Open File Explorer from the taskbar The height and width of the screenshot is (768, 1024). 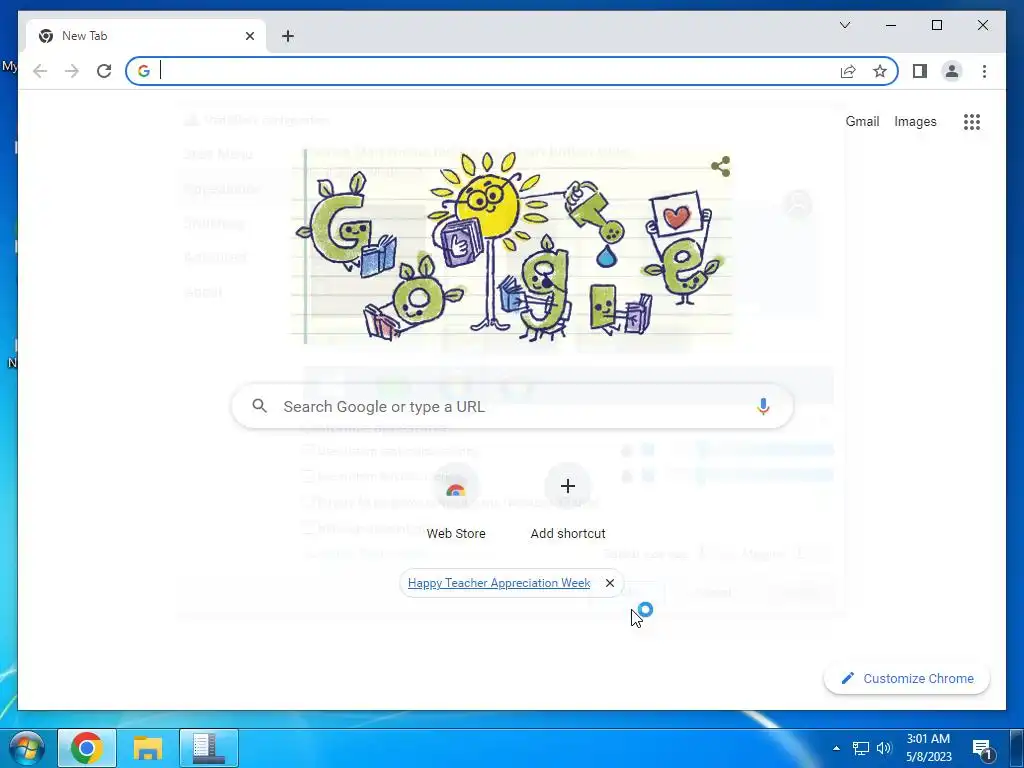click(148, 748)
